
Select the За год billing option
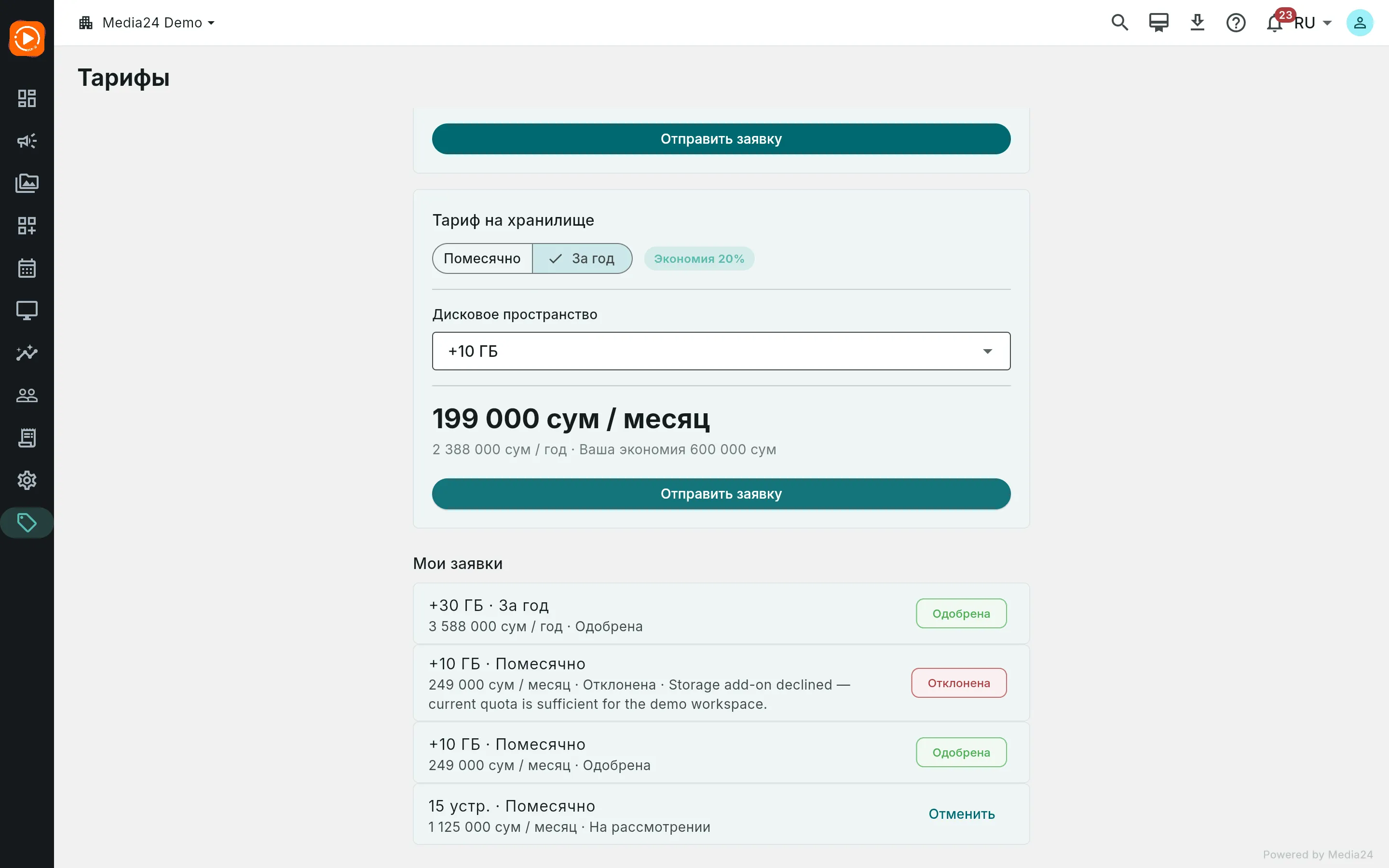[582, 258]
